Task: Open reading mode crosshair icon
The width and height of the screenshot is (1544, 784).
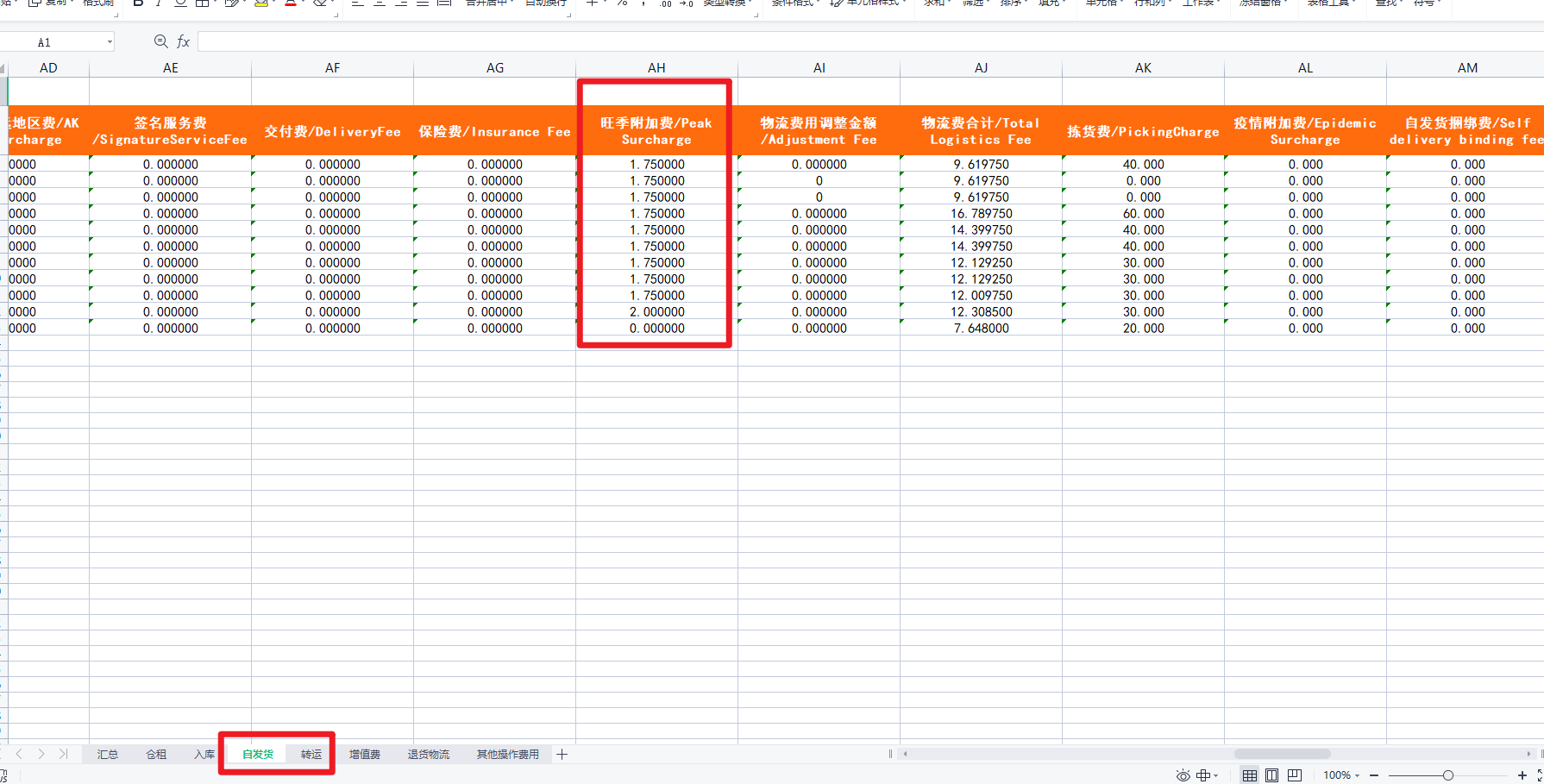Action: (x=1203, y=775)
